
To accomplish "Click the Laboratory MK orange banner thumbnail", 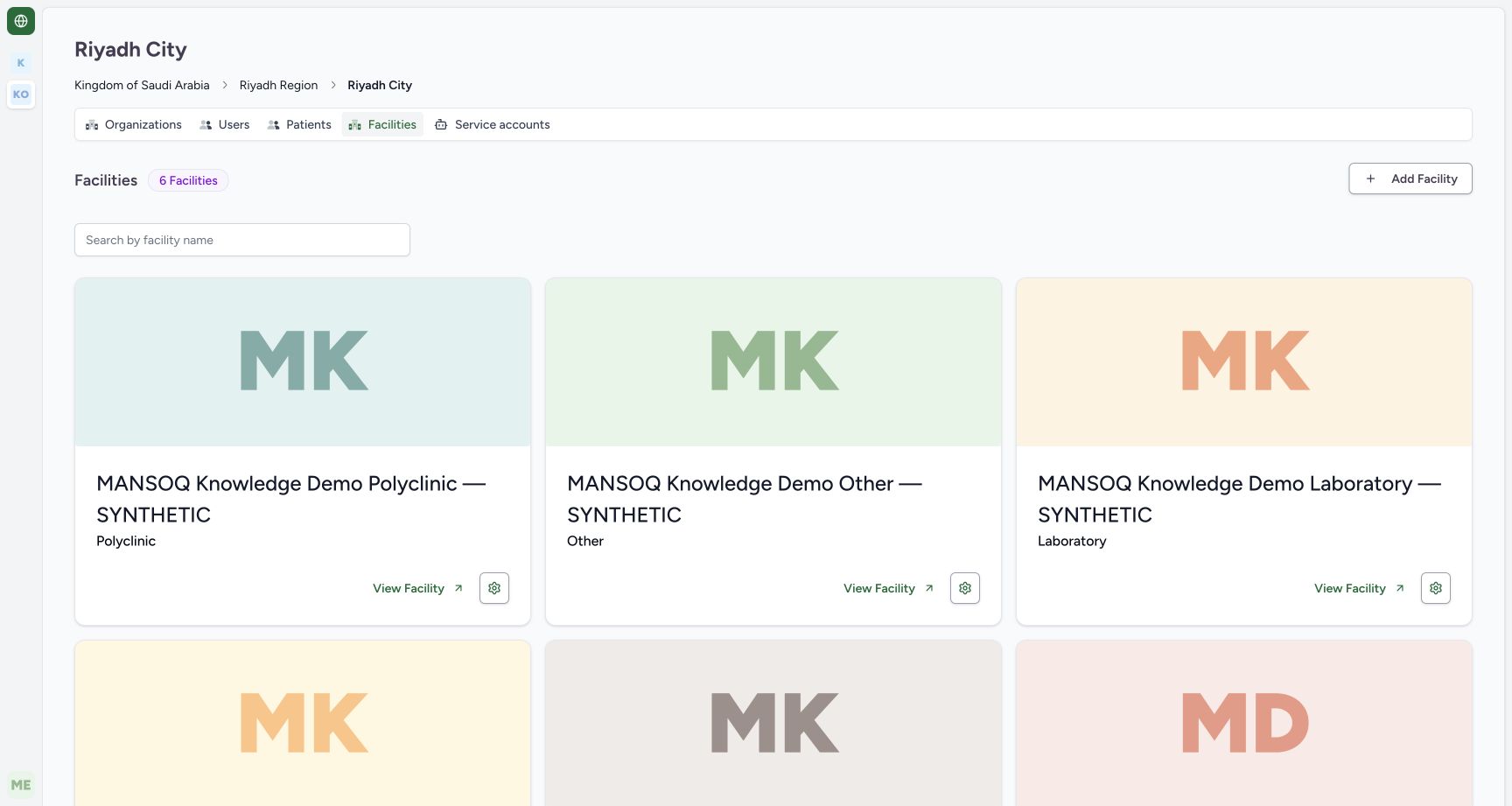I will click(1244, 362).
